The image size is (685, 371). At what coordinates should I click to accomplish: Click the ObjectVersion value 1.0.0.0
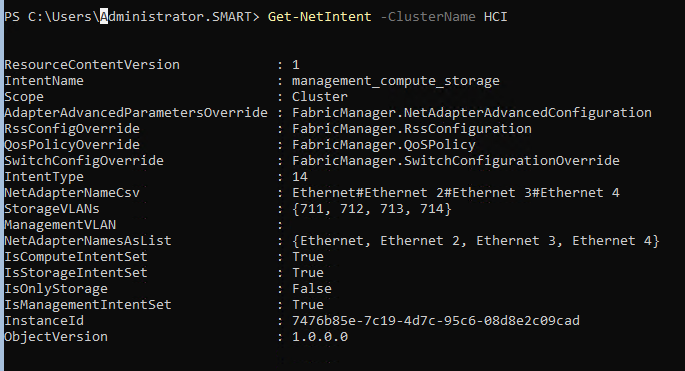point(320,337)
